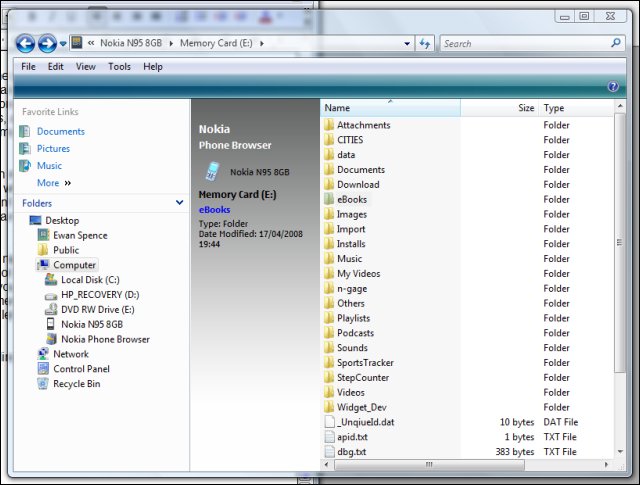
Task: Sort by Type column header
Action: 576,108
